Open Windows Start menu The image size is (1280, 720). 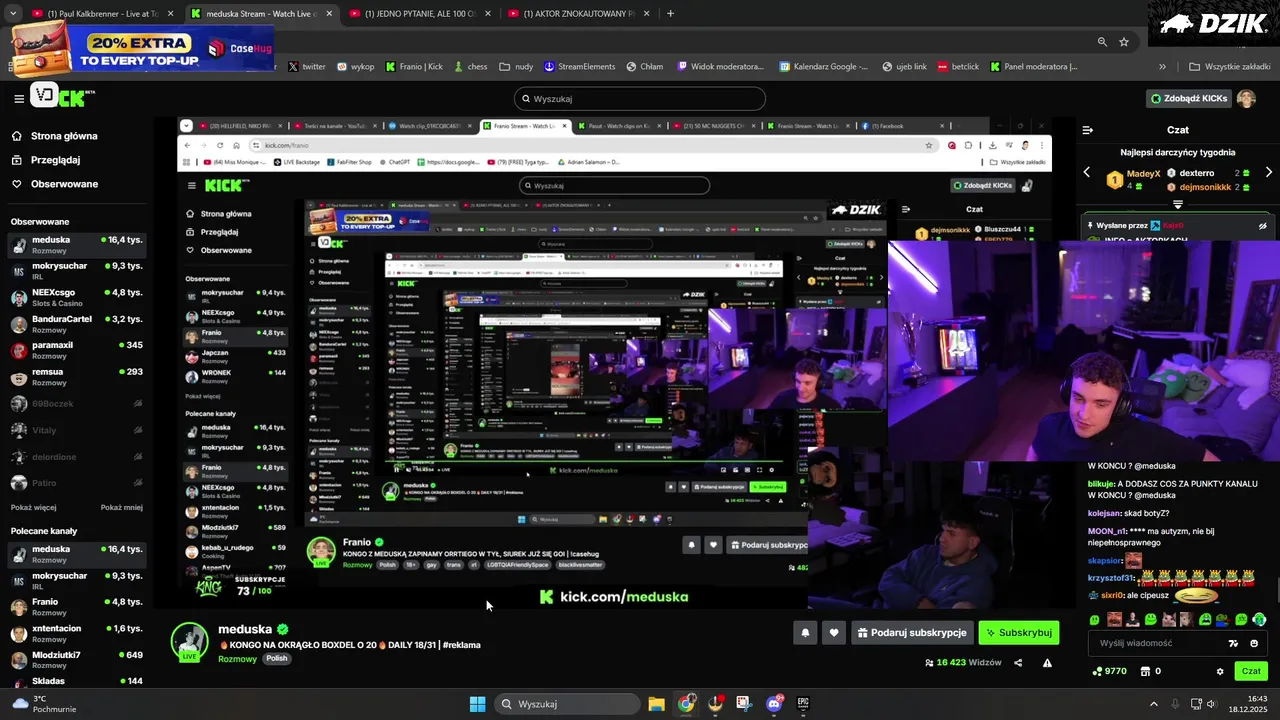(478, 704)
